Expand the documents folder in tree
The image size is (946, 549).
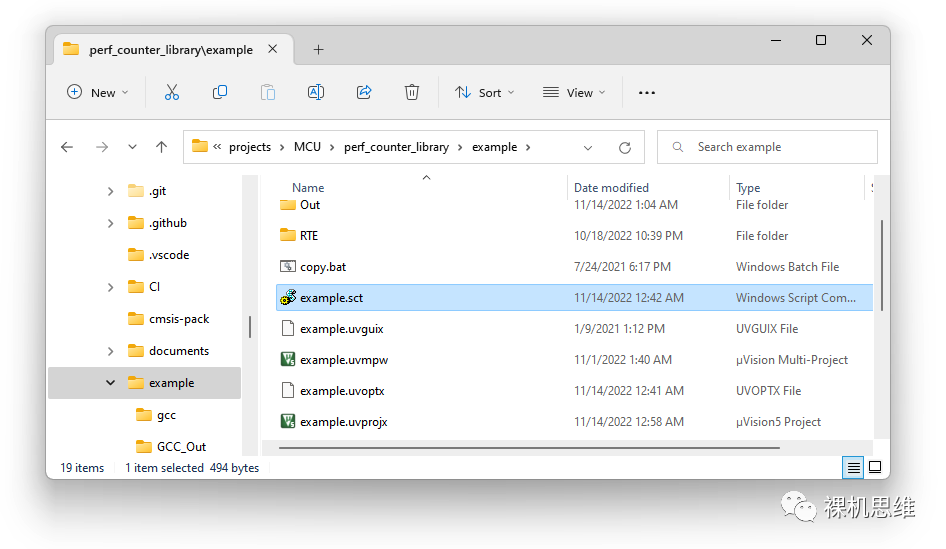[110, 351]
